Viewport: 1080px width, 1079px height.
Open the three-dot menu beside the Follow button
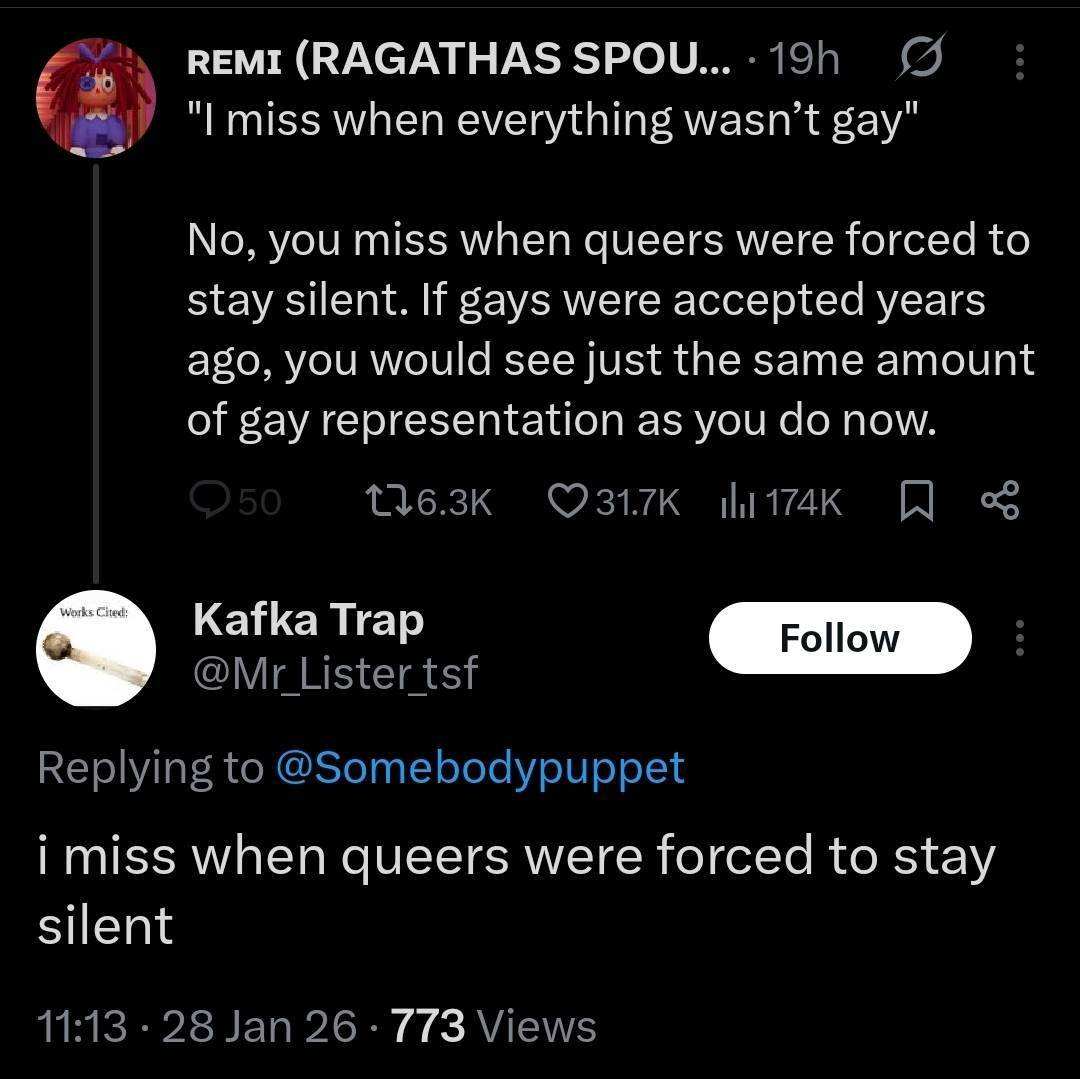coord(1020,638)
